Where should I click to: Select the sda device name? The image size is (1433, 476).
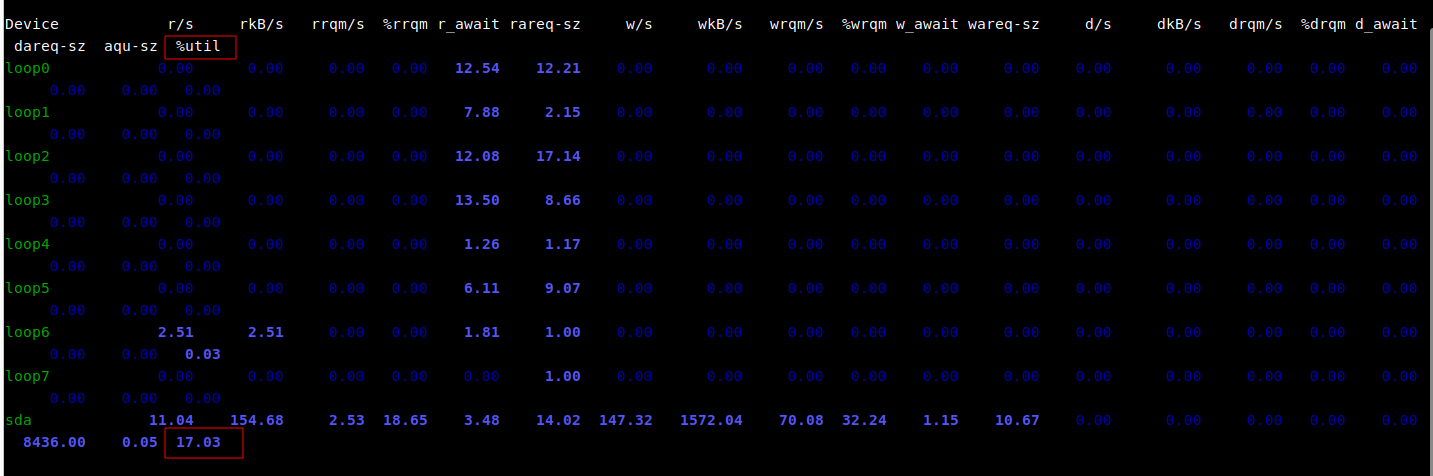click(19, 420)
